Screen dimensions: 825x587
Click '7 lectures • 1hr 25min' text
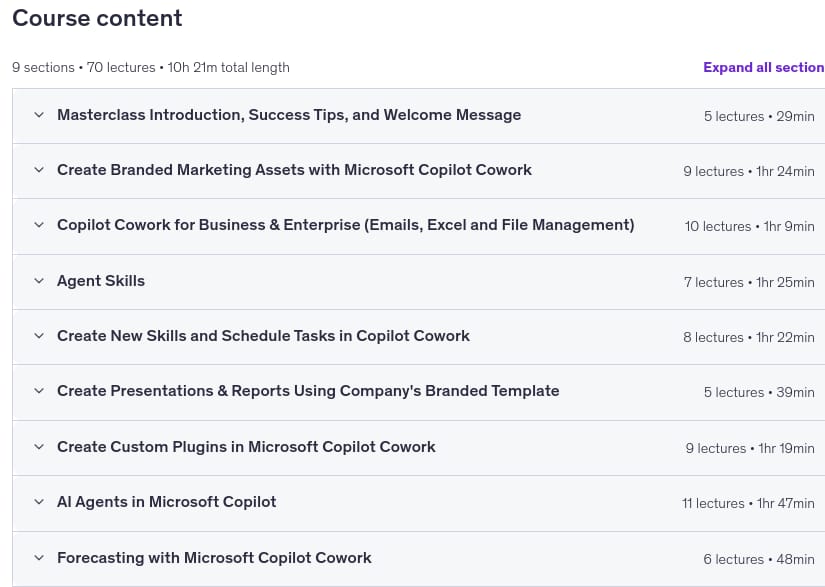[749, 282]
